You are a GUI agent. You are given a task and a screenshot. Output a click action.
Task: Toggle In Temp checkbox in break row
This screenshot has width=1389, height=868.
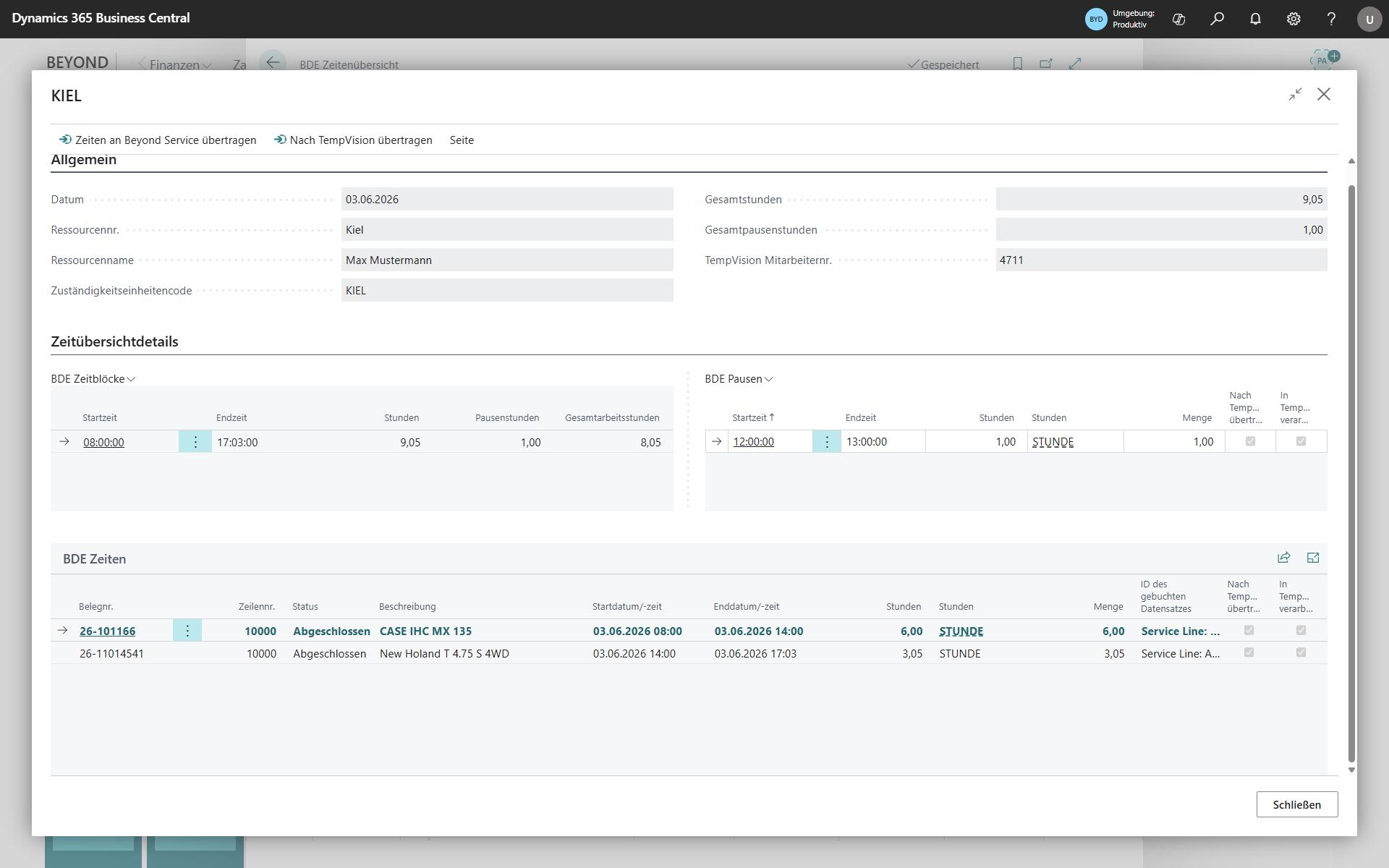[x=1301, y=441]
